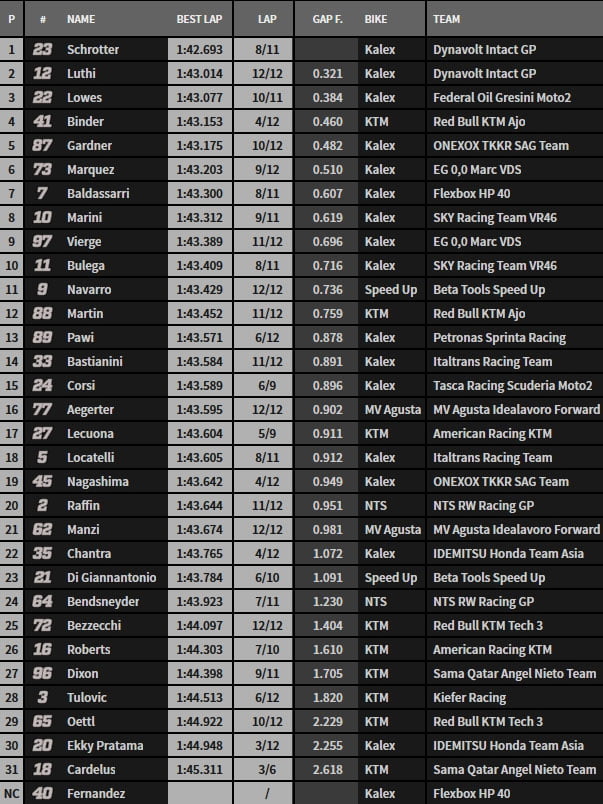The image size is (603, 804).
Task: Click rider number 45 for Nagashima
Action: 42,481
